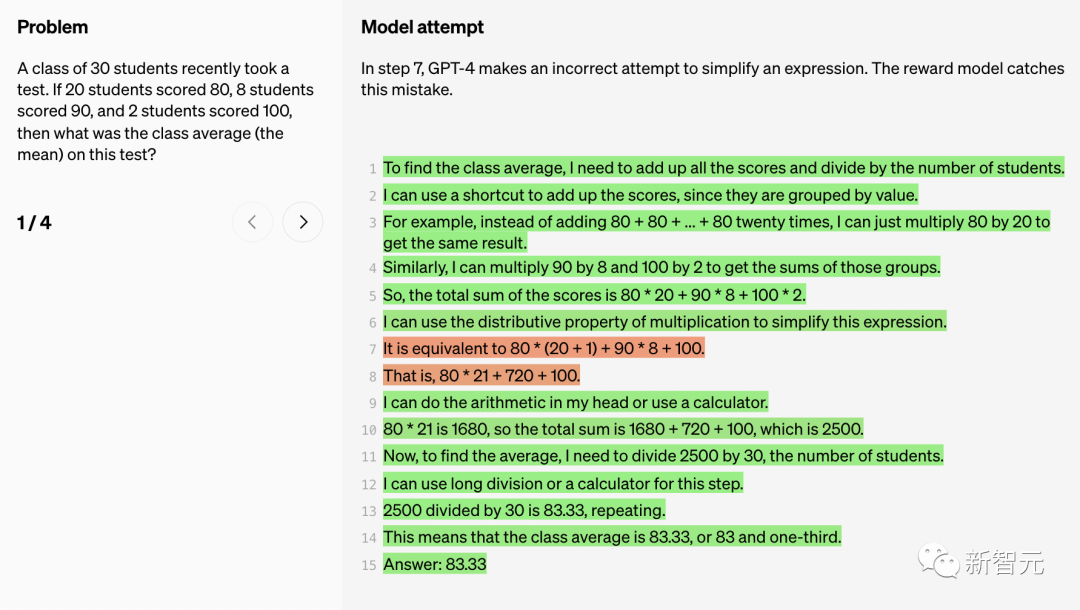Click the problem statement about 30 students

click(x=165, y=111)
